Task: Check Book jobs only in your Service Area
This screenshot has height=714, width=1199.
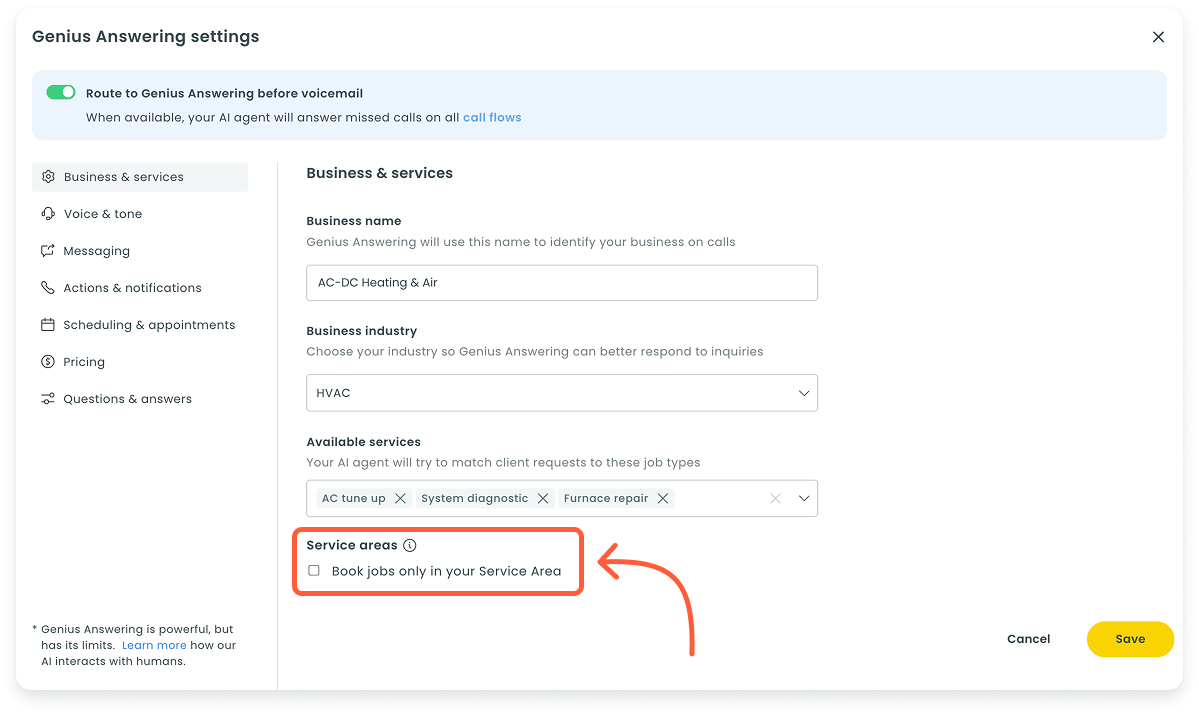Action: [x=314, y=571]
